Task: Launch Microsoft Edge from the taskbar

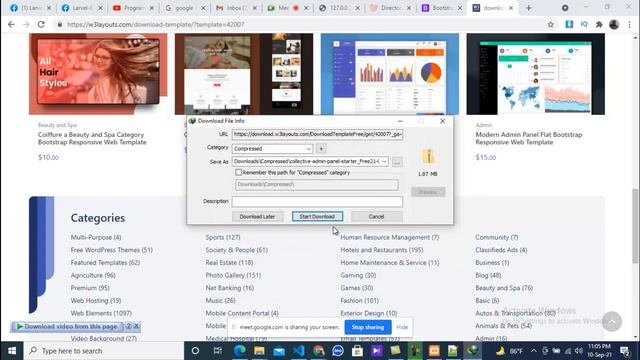Action: [240, 351]
